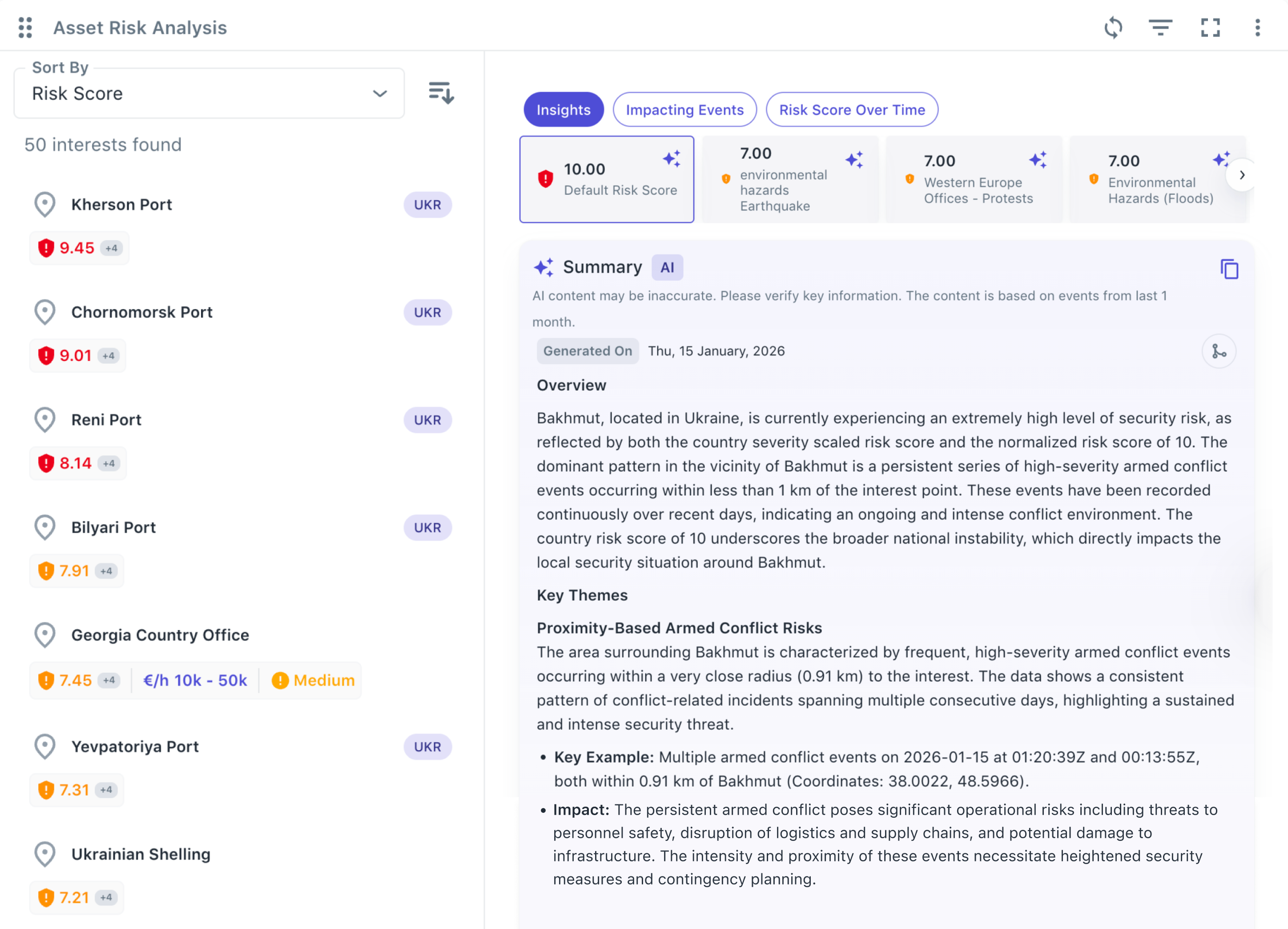The width and height of the screenshot is (1288, 929).
Task: Select the 10.00 Default Risk Score card
Action: 607,180
